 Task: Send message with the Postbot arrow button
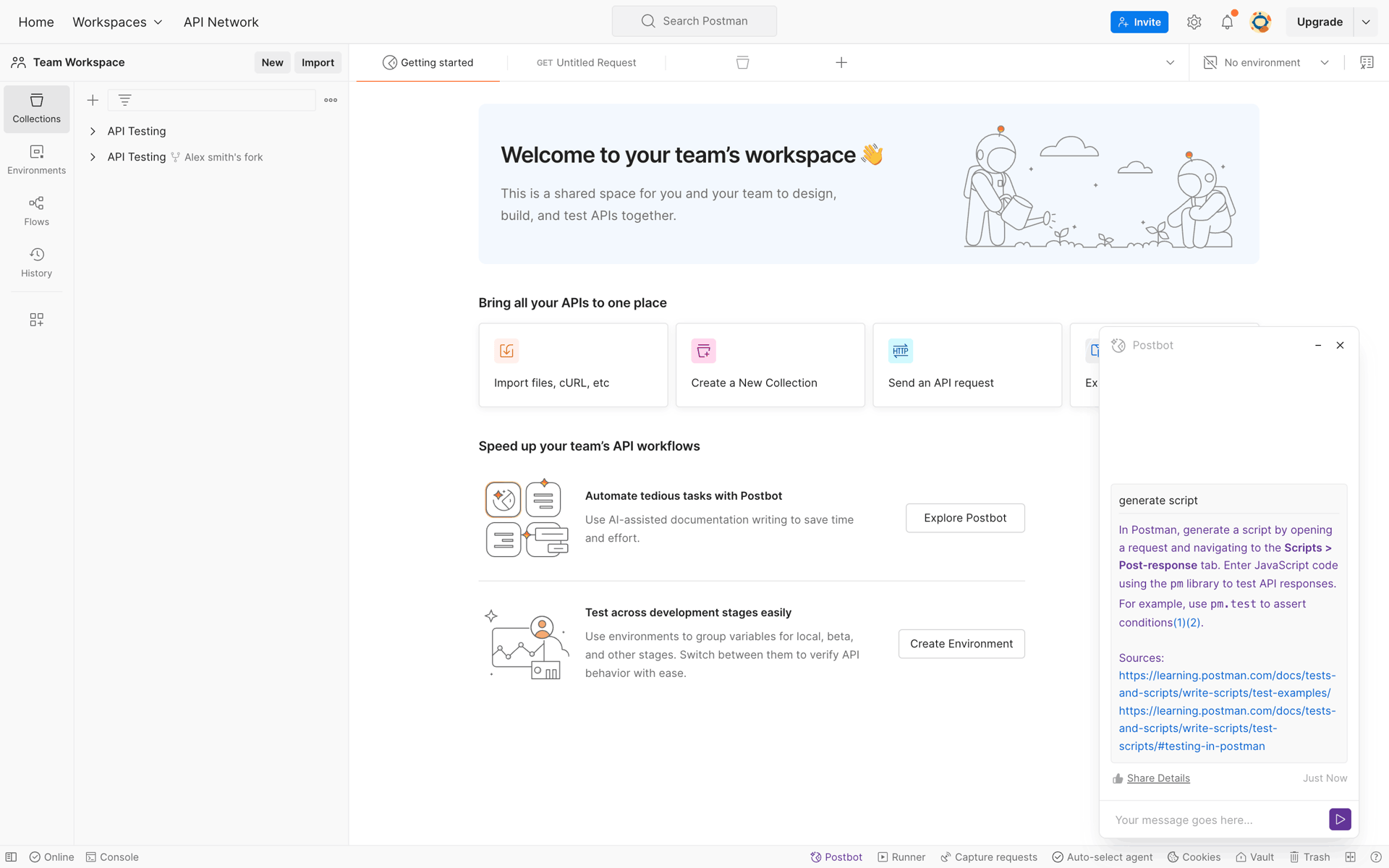point(1340,819)
